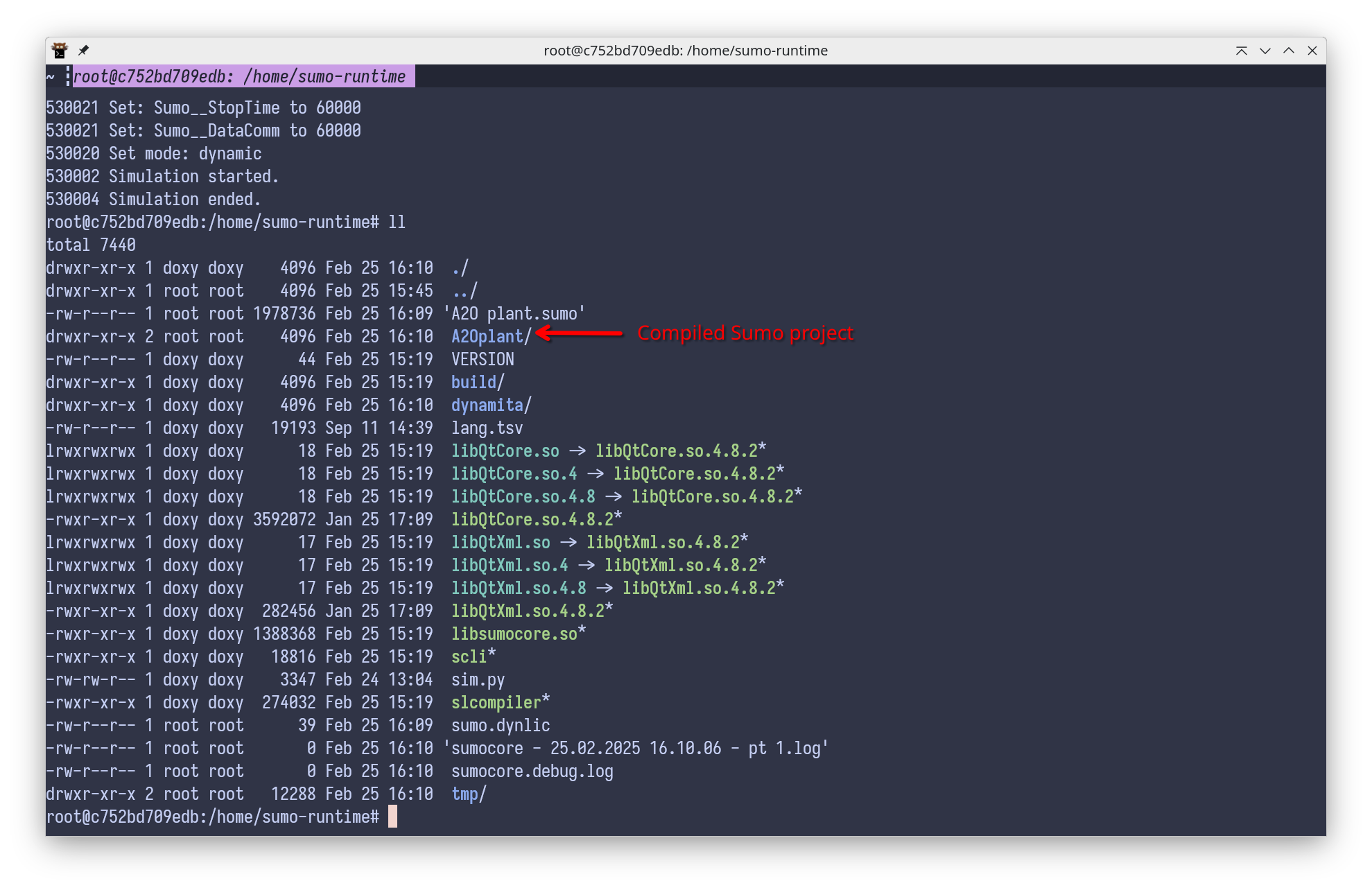Minimize window with the down chevron
1372x890 pixels.
pyautogui.click(x=1265, y=51)
